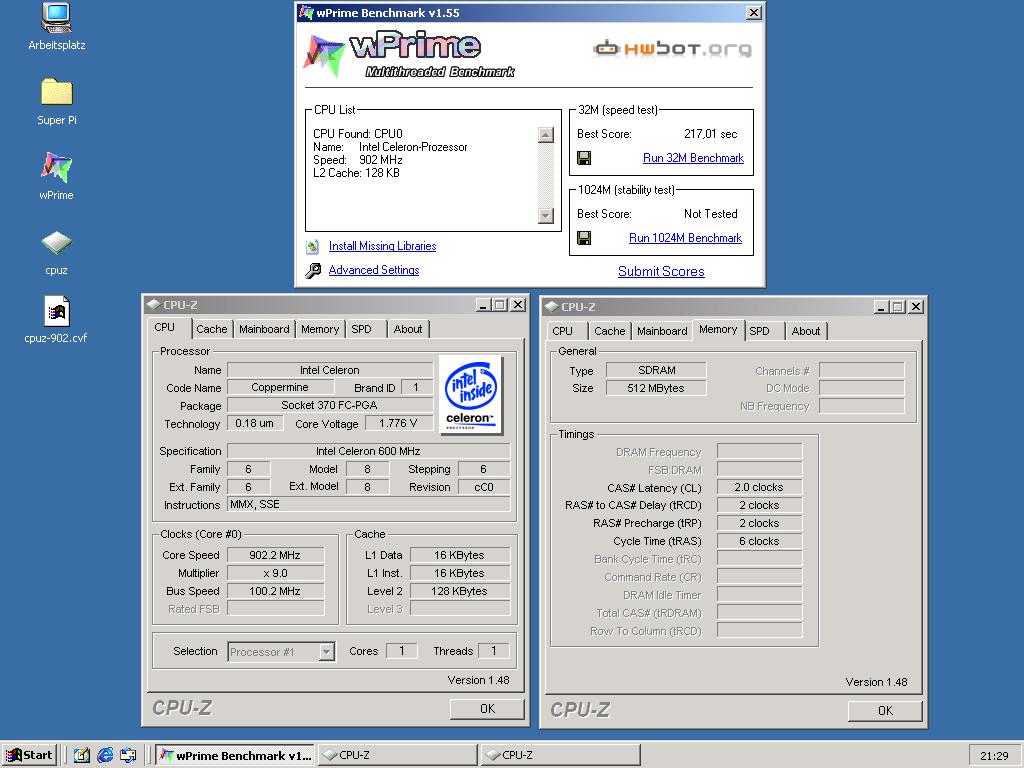
Task: Click the Intel Inside Celeron logo
Action: pyautogui.click(x=470, y=394)
